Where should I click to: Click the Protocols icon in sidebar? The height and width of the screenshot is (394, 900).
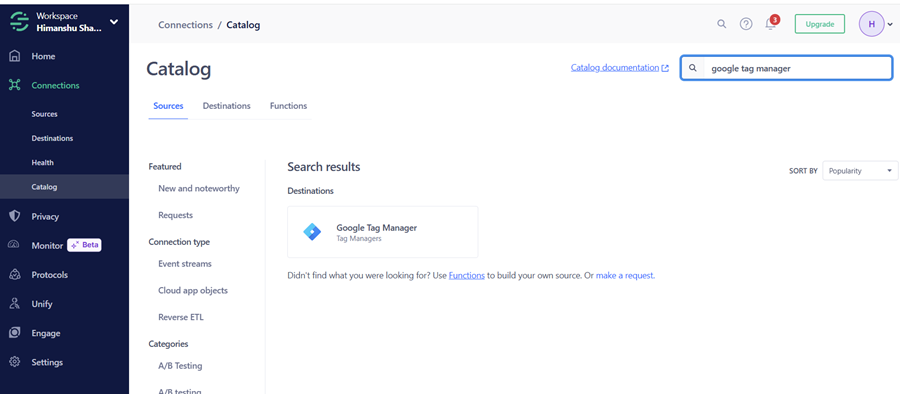point(15,275)
